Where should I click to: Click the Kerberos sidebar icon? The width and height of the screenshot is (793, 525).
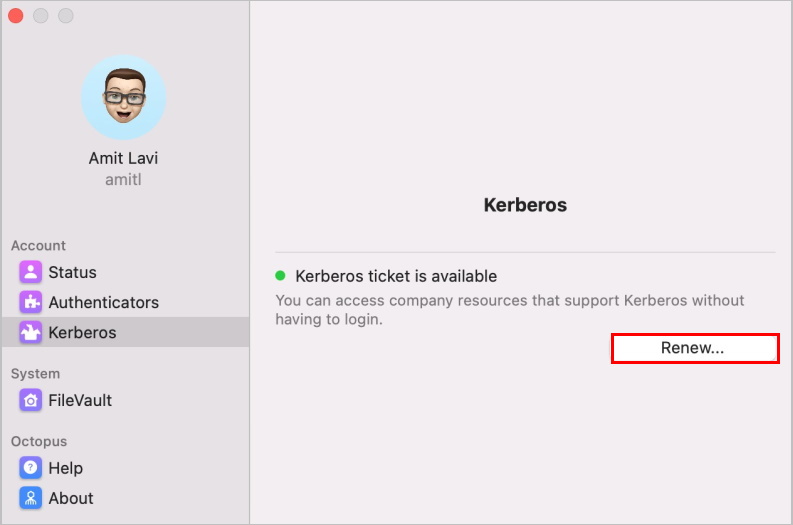coord(30,332)
